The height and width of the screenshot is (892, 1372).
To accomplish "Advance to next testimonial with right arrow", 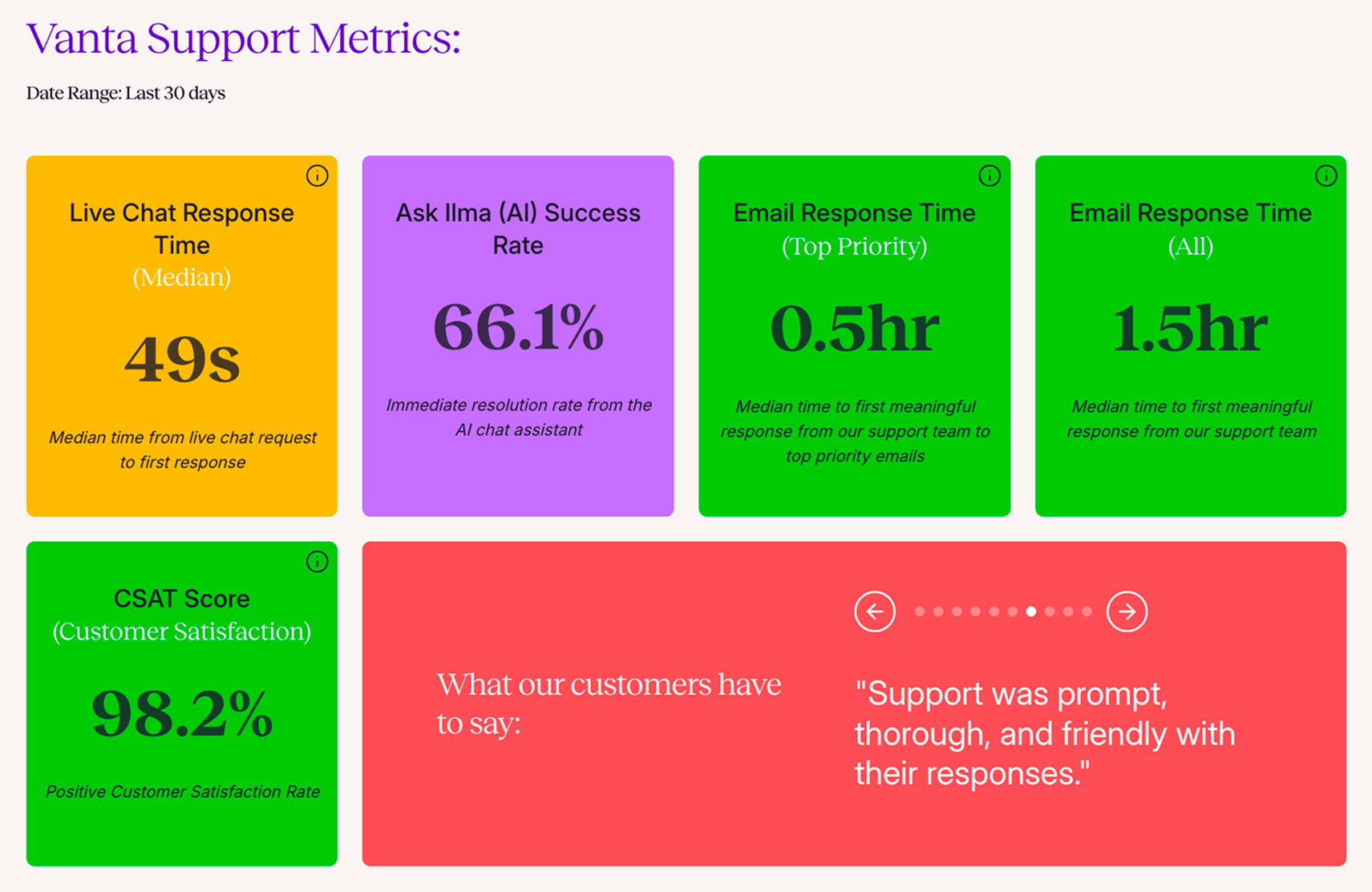I will [x=1127, y=611].
